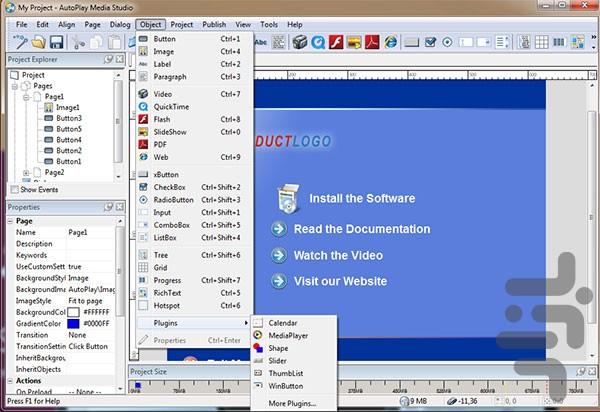Collapse the Pages tree node
This screenshot has width=600, height=412.
pyautogui.click(x=15, y=86)
